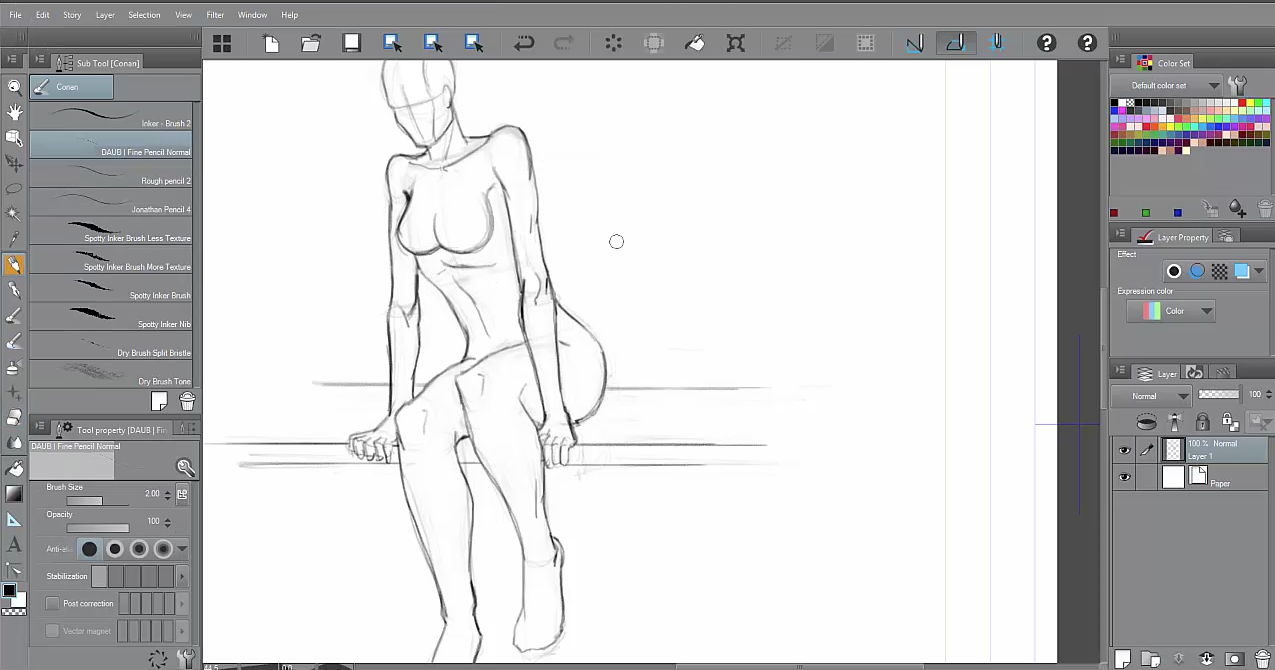Select the Figure ruler triangle tool
The height and width of the screenshot is (670, 1275).
coord(14,519)
